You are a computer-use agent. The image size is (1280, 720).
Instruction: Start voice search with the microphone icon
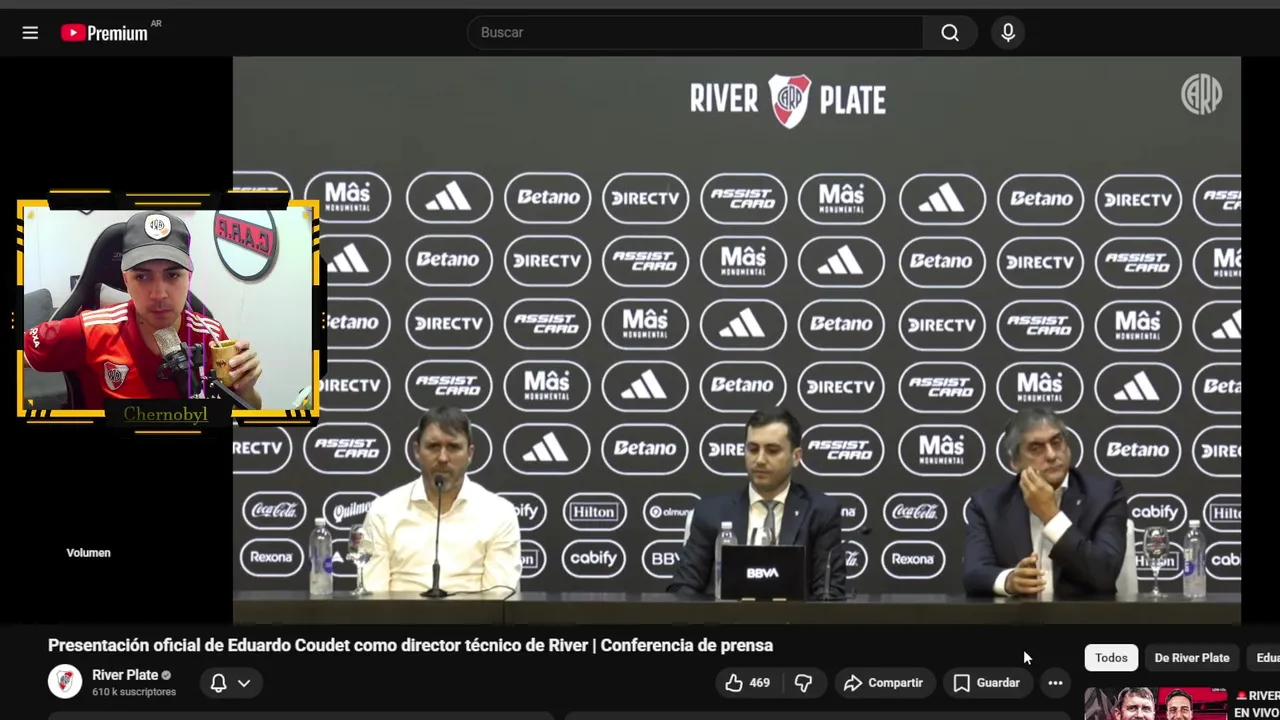coord(1008,33)
